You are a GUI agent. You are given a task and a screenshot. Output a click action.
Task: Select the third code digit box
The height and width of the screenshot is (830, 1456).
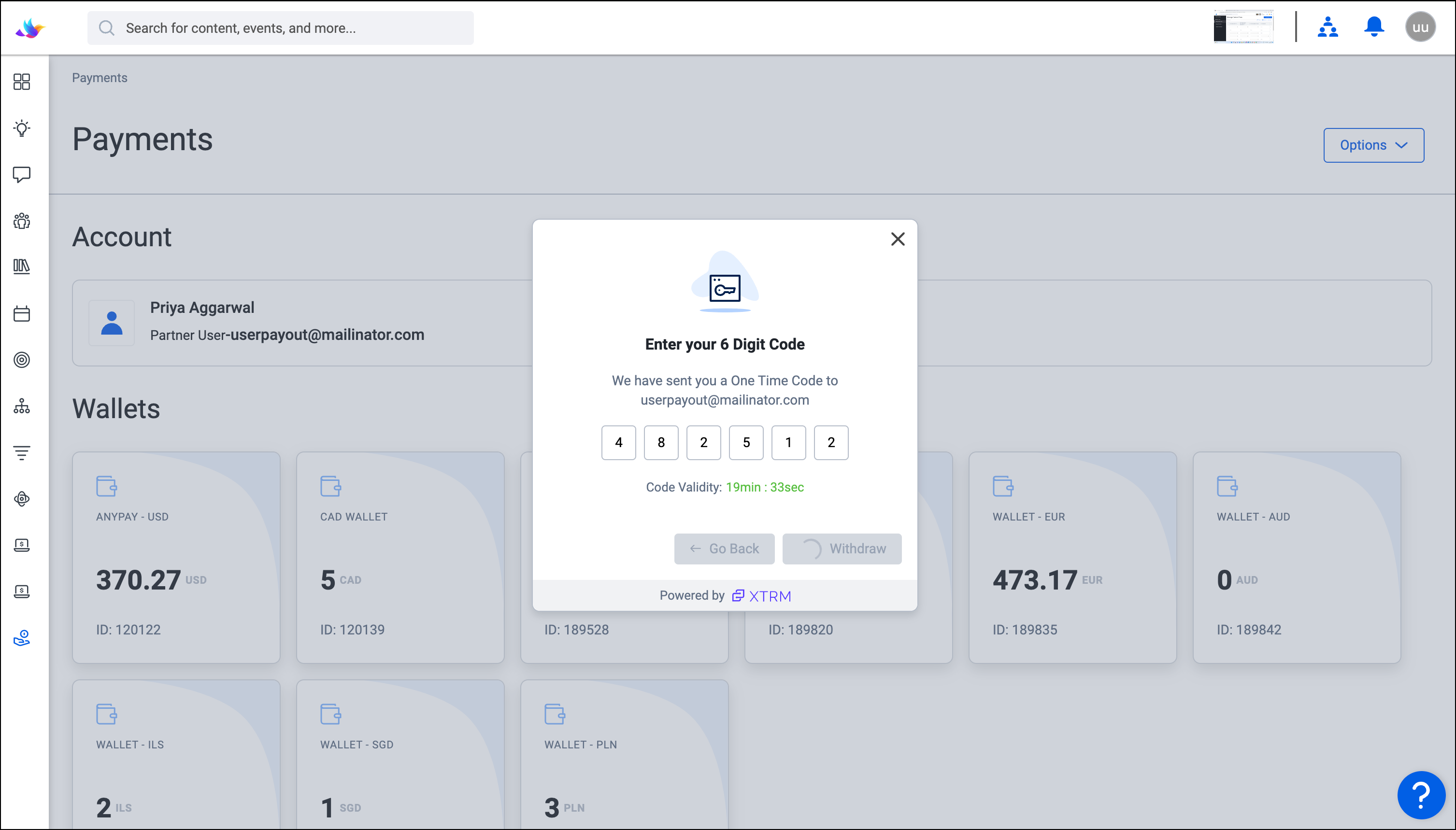point(703,442)
